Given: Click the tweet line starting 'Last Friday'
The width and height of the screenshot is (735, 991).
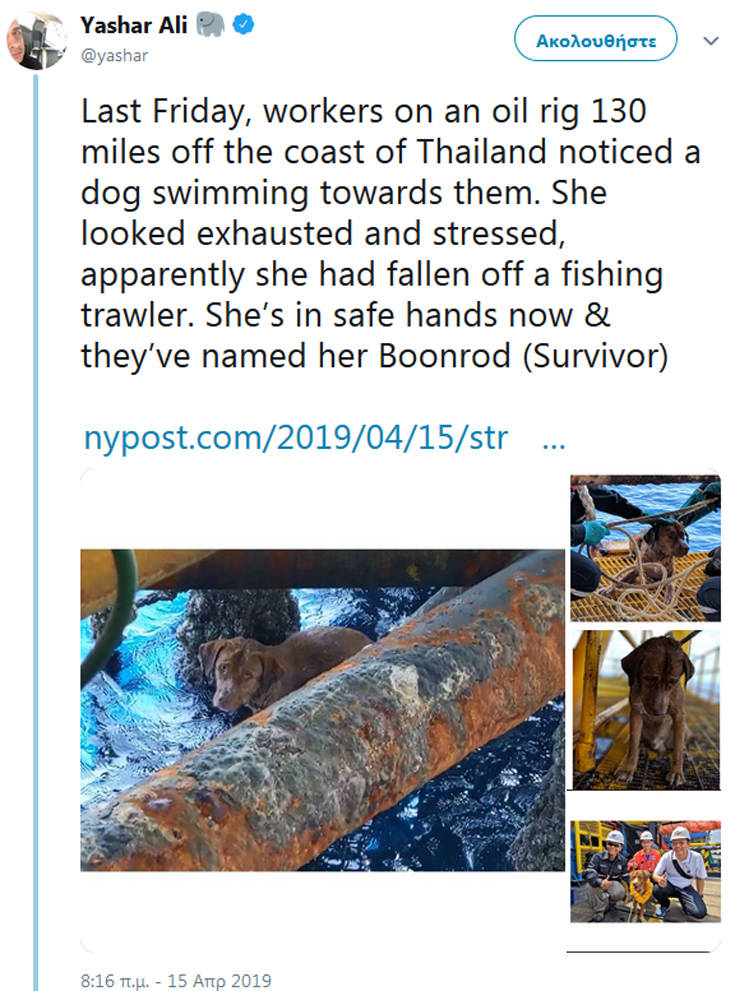Looking at the screenshot, I should pyautogui.click(x=363, y=111).
